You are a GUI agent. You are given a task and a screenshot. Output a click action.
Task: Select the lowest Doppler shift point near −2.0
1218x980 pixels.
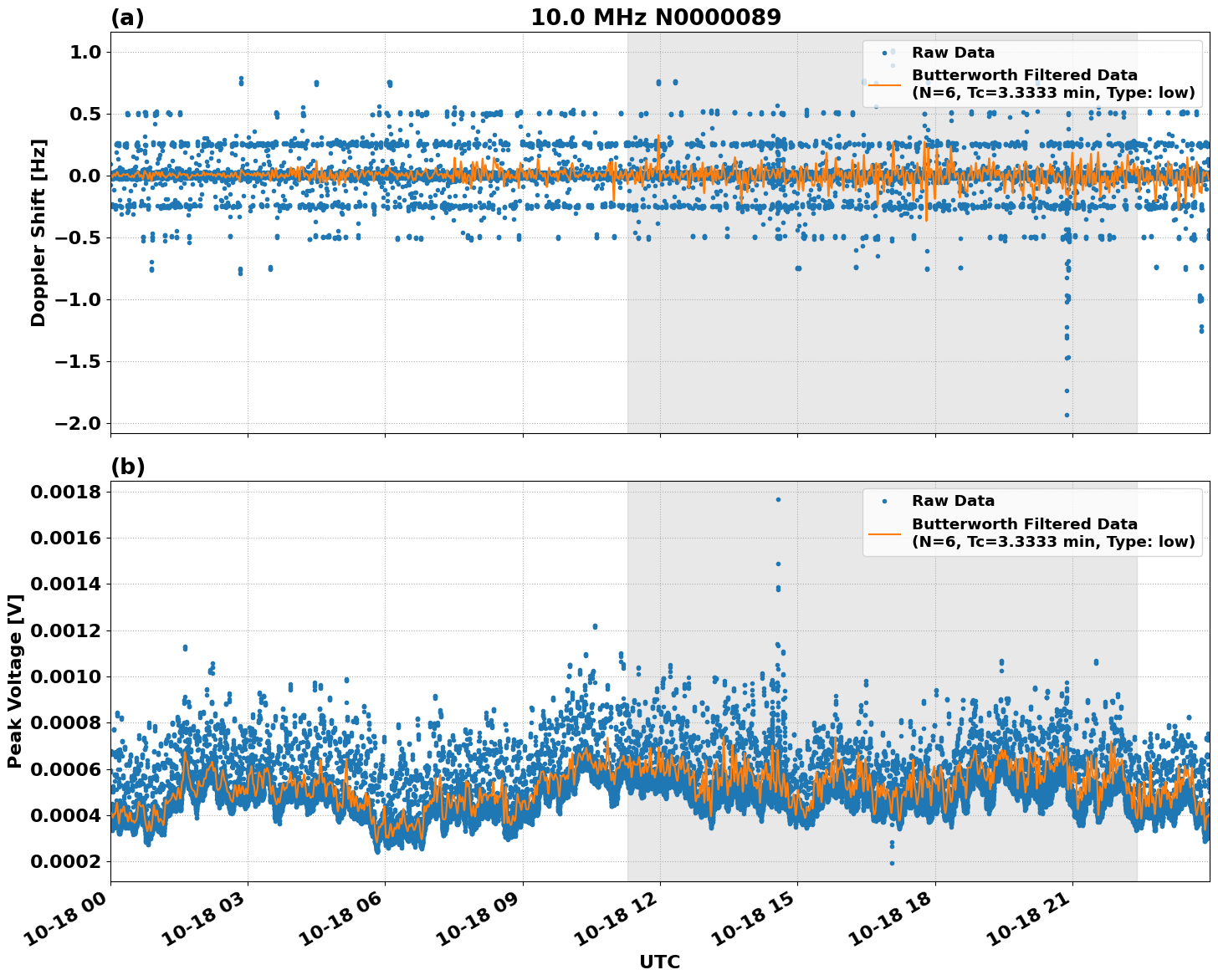point(1067,415)
